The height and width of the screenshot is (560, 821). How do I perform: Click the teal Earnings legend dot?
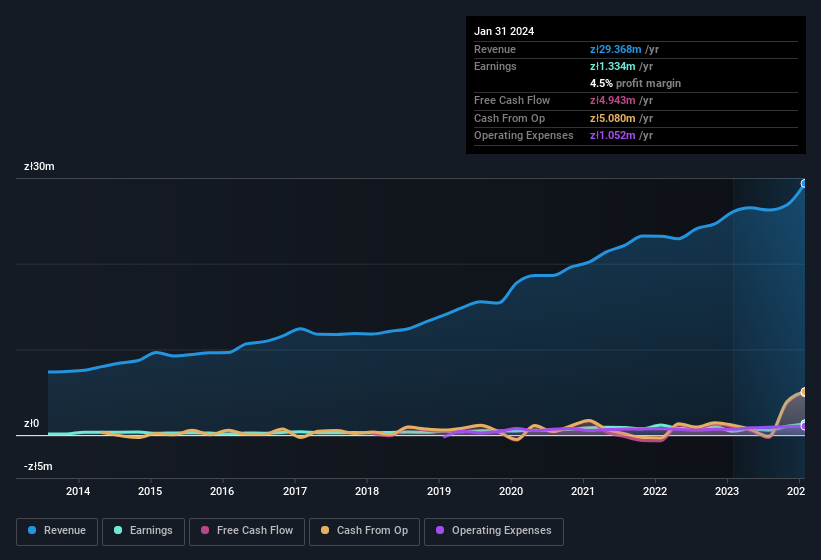pyautogui.click(x=118, y=530)
